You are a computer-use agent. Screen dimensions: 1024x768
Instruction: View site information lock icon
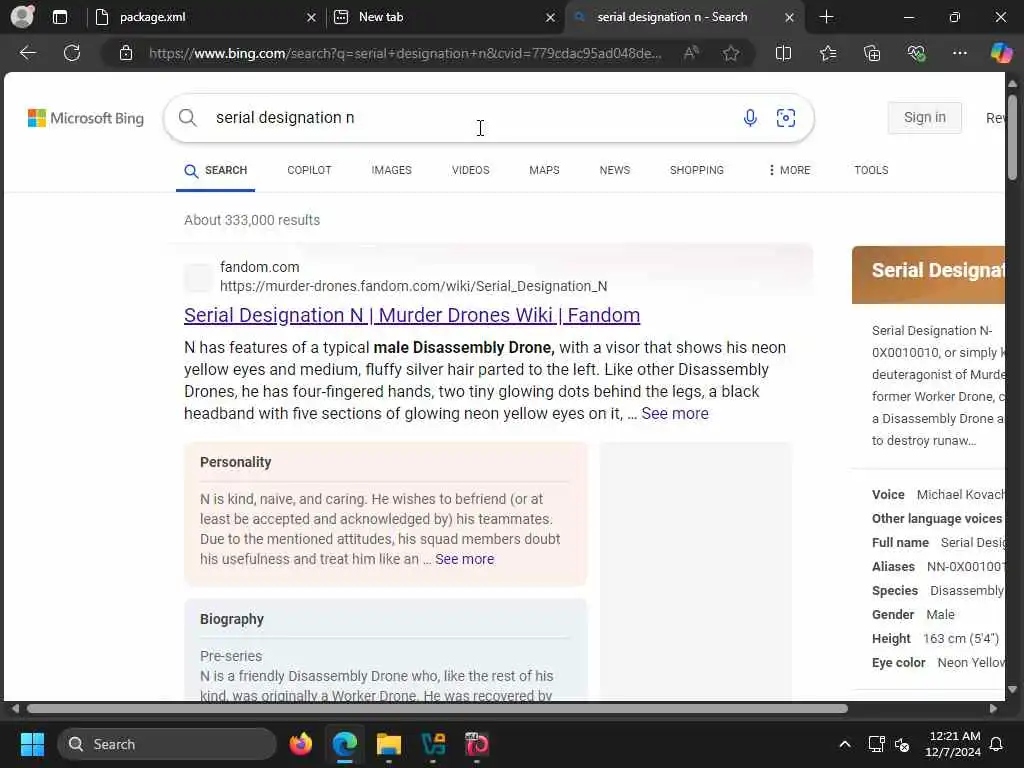pos(126,53)
